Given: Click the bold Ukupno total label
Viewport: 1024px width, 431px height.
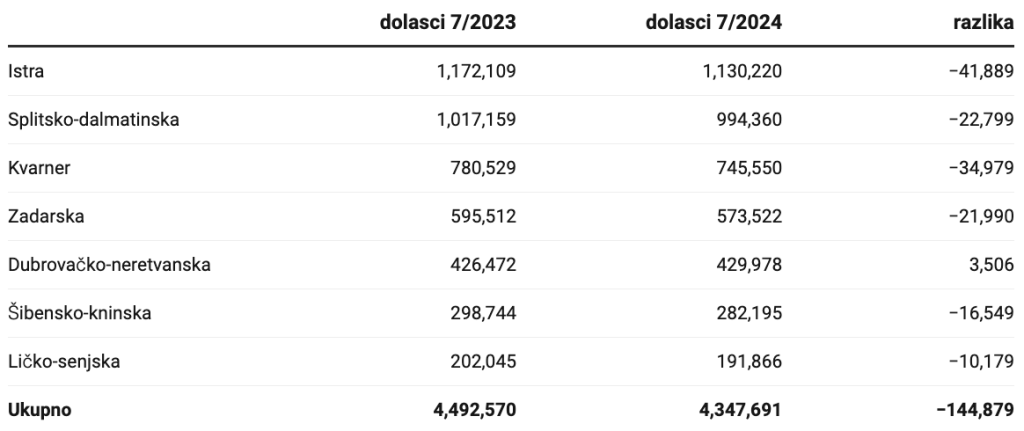Looking at the screenshot, I should (x=39, y=410).
